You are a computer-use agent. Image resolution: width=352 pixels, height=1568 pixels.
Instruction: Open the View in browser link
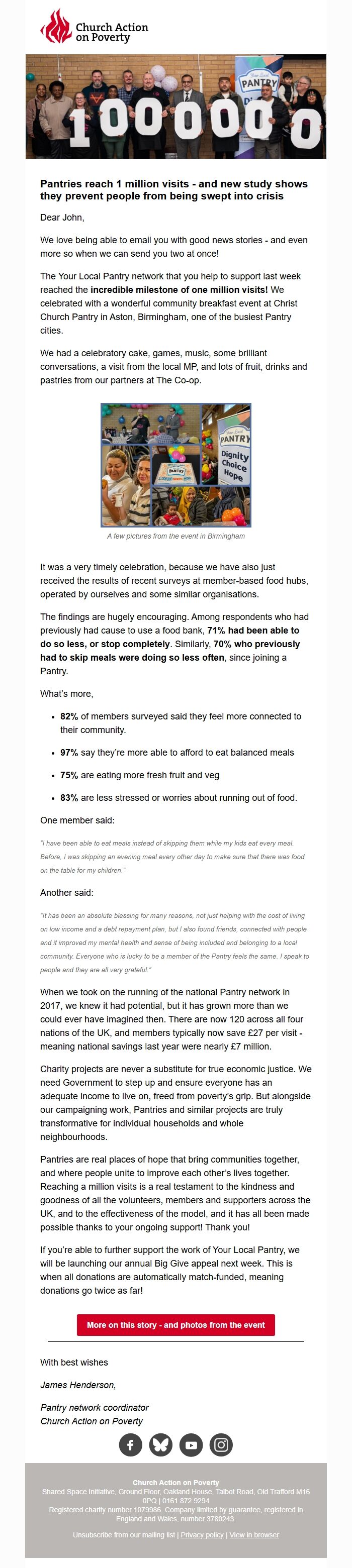(254, 1534)
